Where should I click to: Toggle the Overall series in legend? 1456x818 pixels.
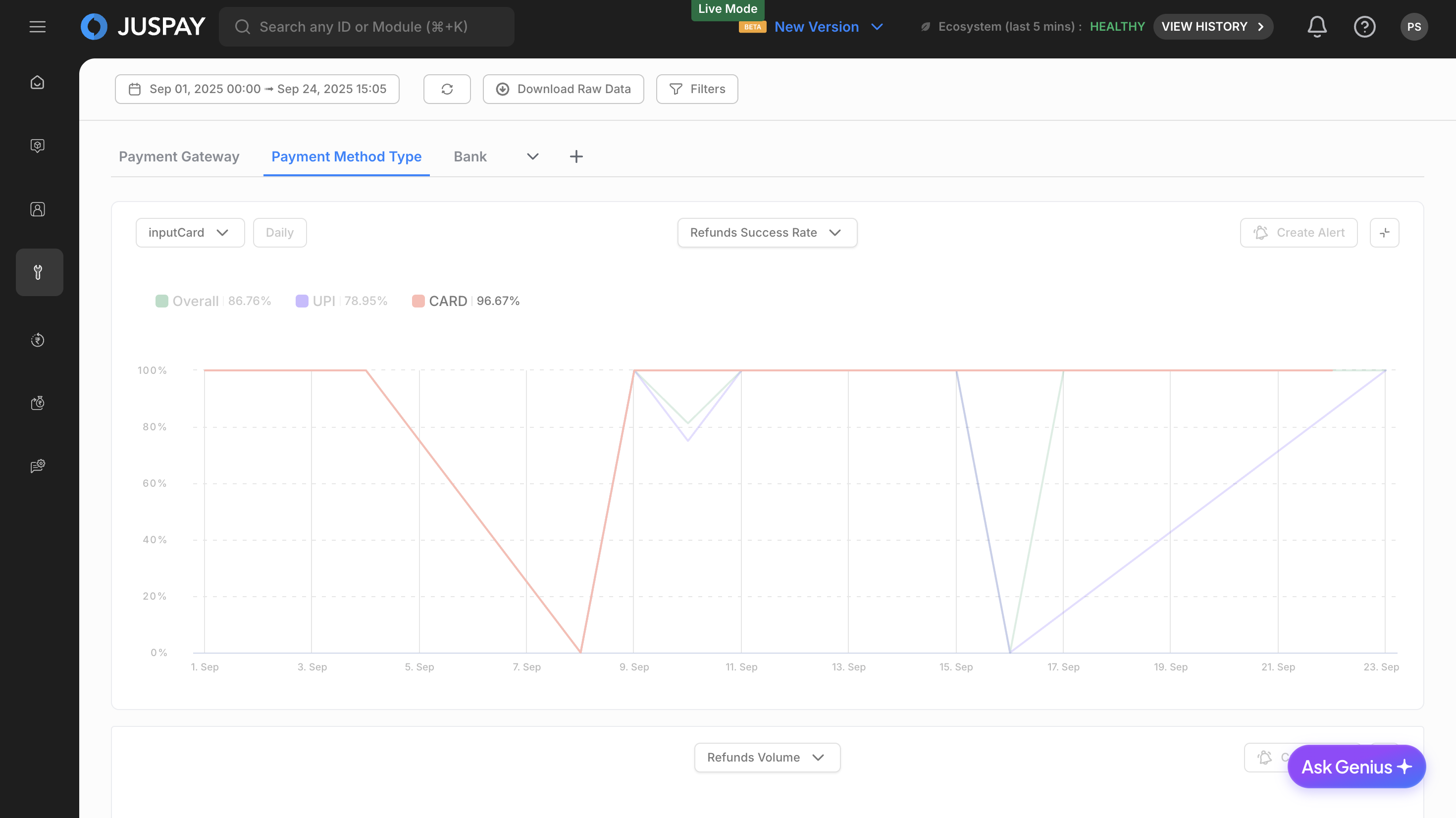pyautogui.click(x=195, y=301)
